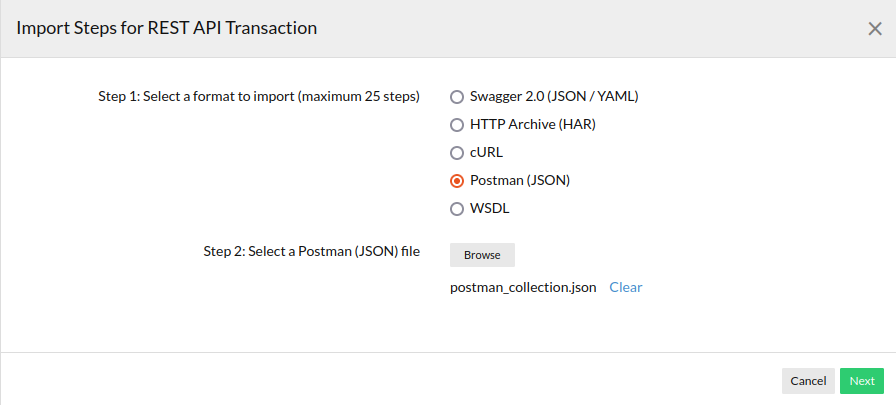Select the Swagger 2.0 radio button circle
896x405 pixels.
[457, 97]
